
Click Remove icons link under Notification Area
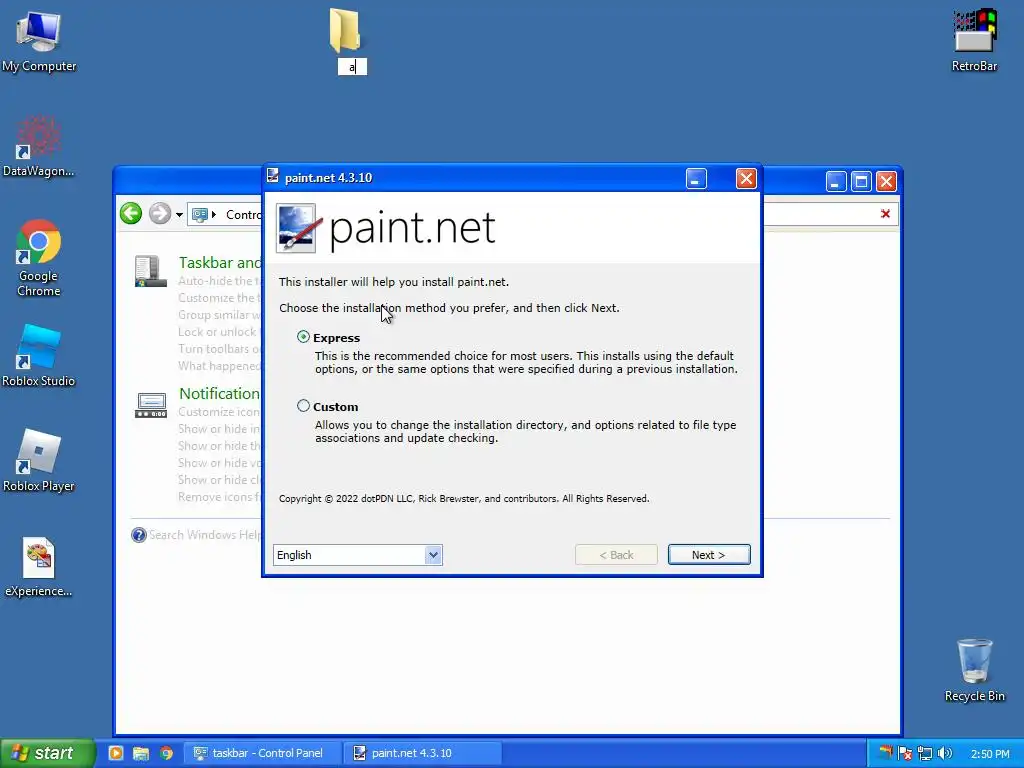pyautogui.click(x=219, y=497)
